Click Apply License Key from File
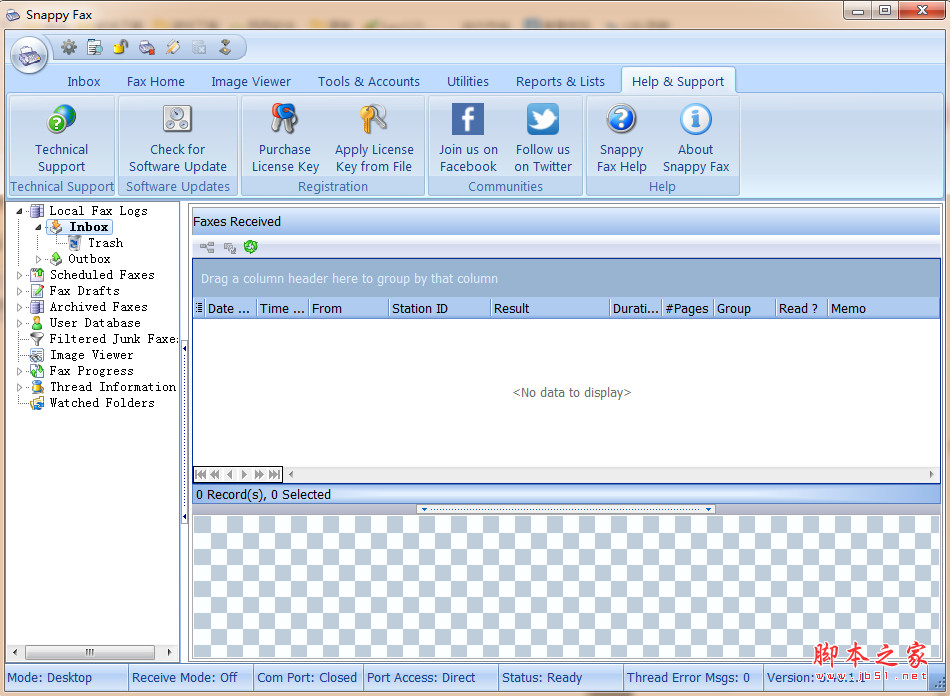 tap(374, 139)
